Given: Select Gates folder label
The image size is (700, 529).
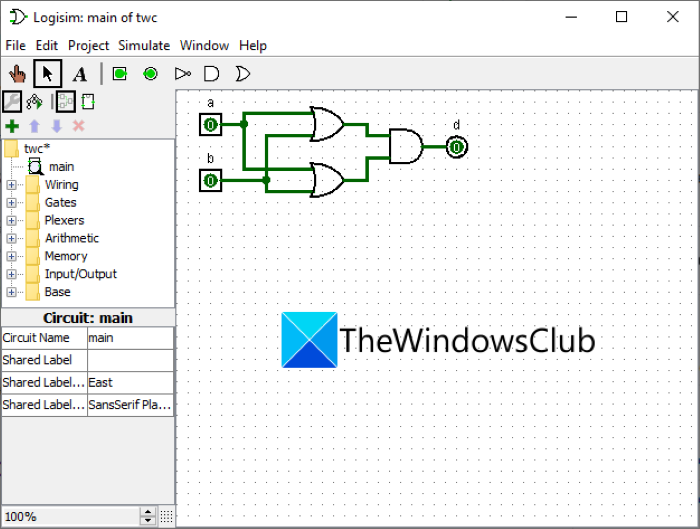Looking at the screenshot, I should coord(61,203).
